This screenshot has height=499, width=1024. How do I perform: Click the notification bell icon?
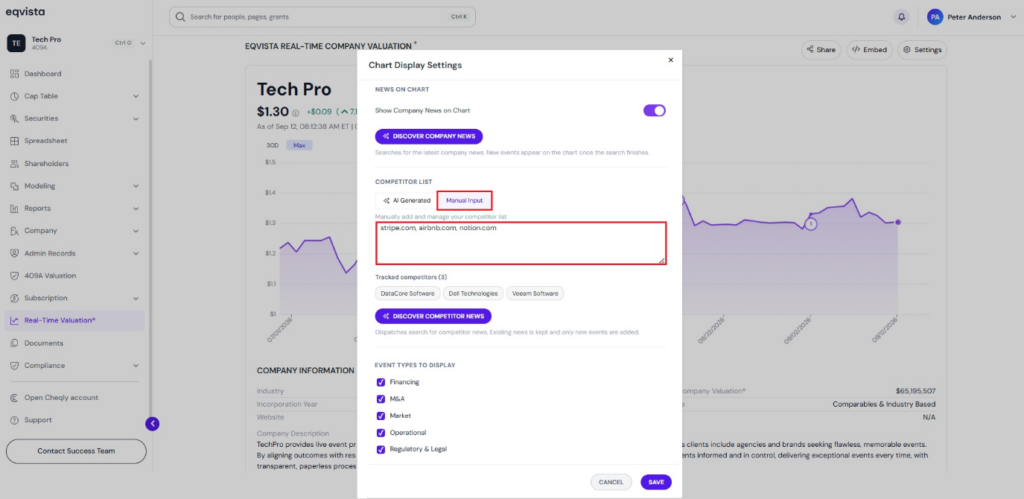pos(901,18)
